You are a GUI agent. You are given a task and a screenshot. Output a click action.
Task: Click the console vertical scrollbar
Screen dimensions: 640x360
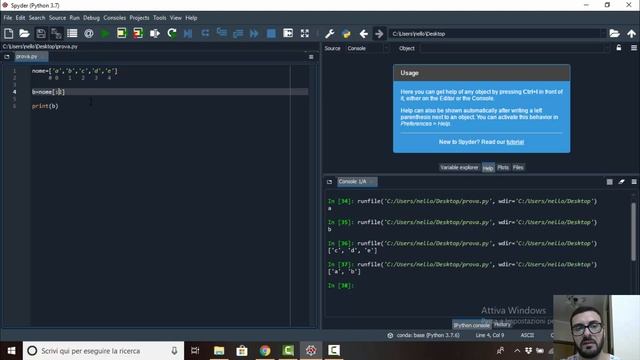[x=633, y=231]
